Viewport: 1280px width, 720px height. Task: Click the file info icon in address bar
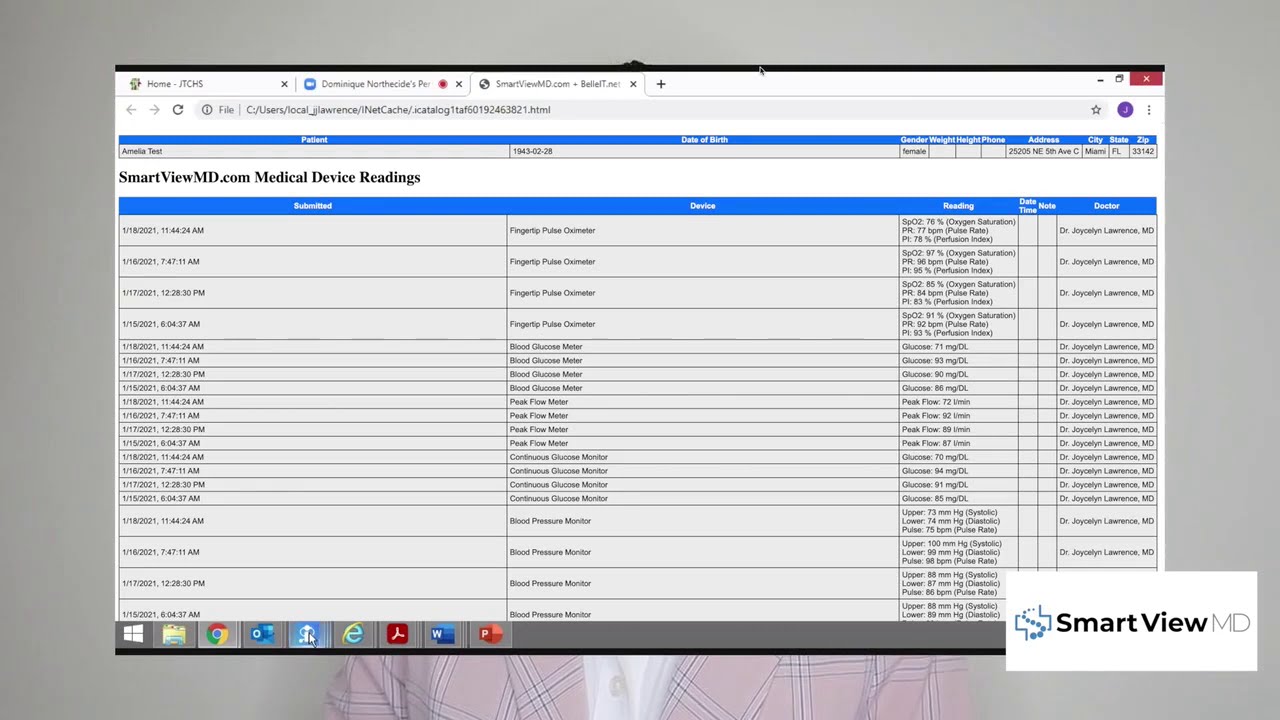coord(207,110)
